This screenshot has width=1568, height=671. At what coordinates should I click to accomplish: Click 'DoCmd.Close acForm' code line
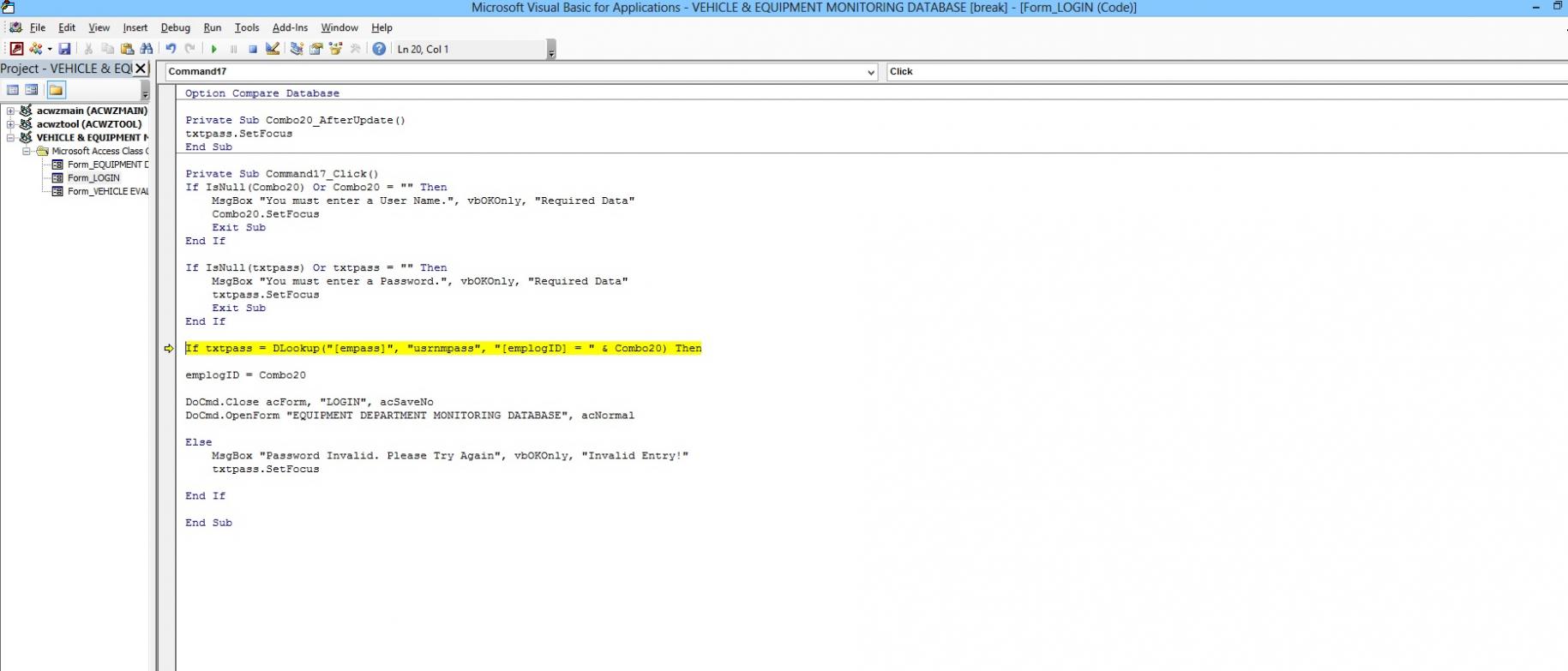(x=309, y=402)
